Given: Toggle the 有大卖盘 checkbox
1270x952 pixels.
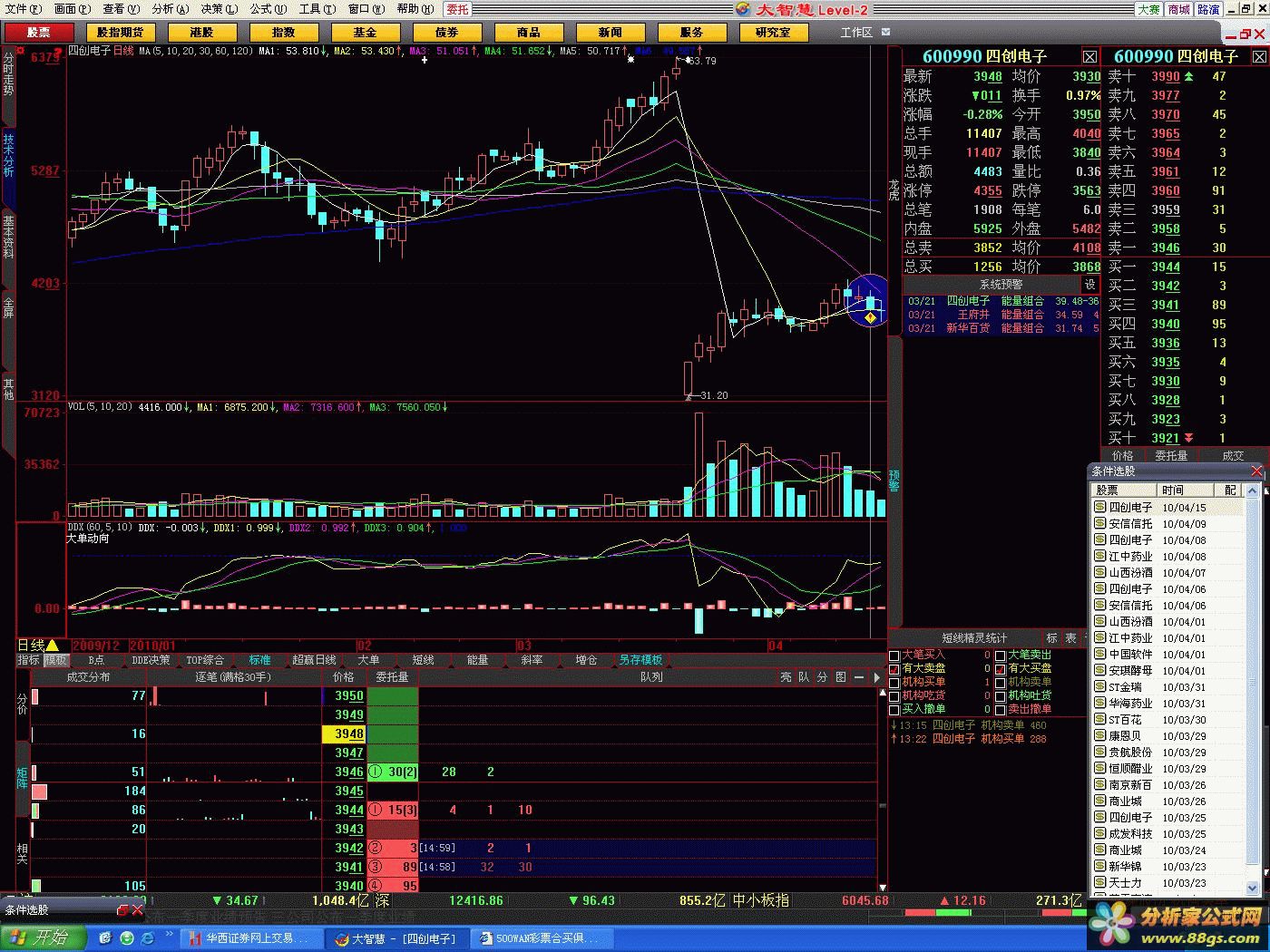Looking at the screenshot, I should (895, 669).
